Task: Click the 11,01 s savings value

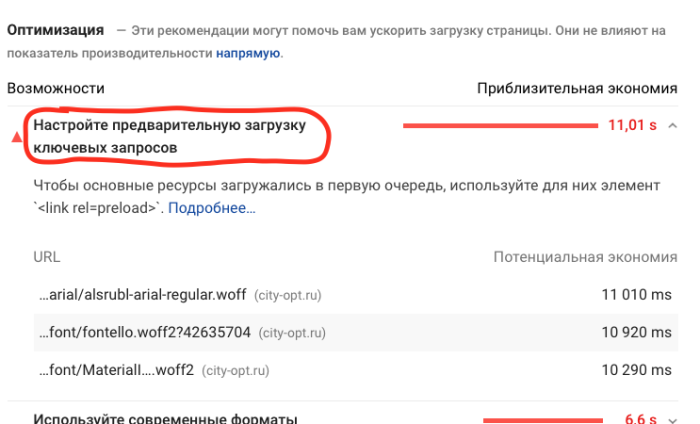Action: click(633, 125)
